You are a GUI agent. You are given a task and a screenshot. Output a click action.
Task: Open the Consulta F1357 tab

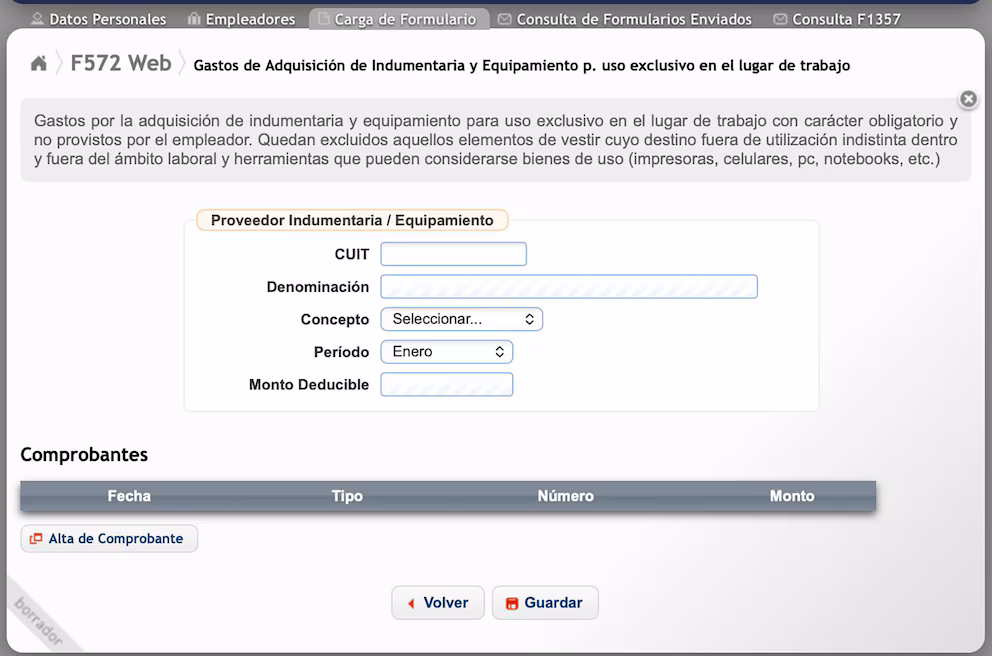coord(837,20)
